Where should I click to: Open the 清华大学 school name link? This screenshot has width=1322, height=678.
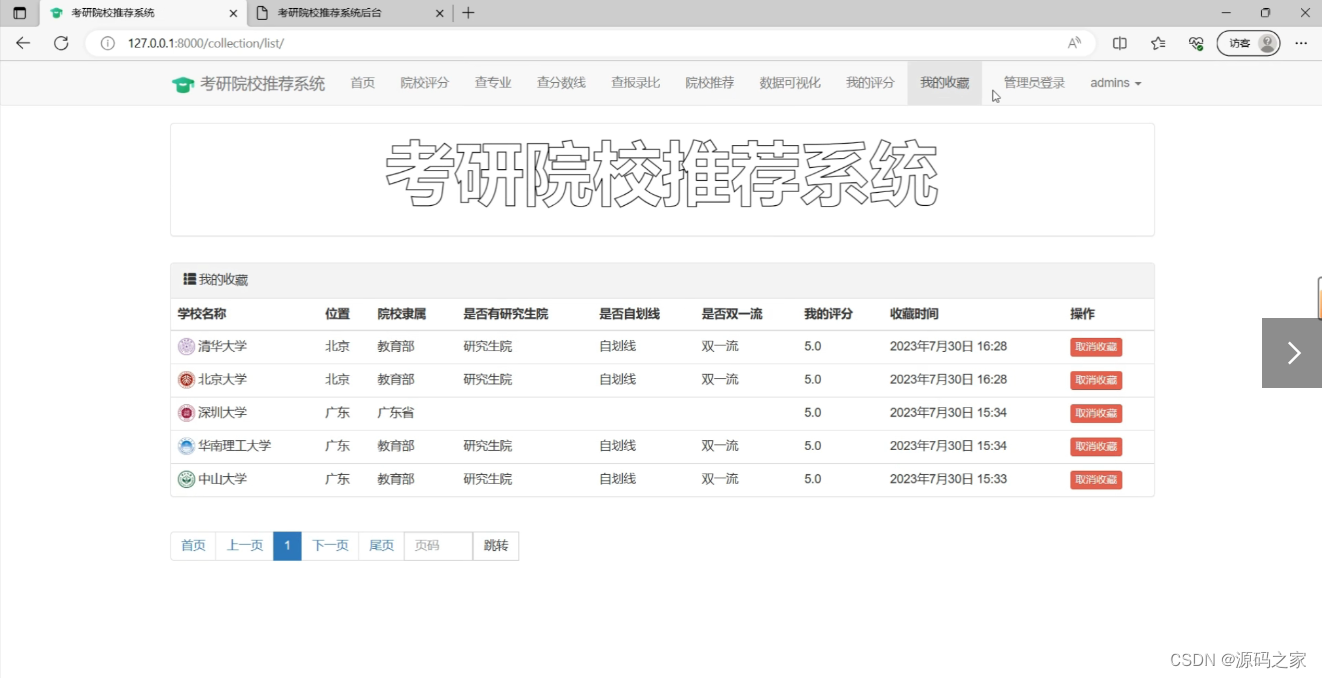222,346
